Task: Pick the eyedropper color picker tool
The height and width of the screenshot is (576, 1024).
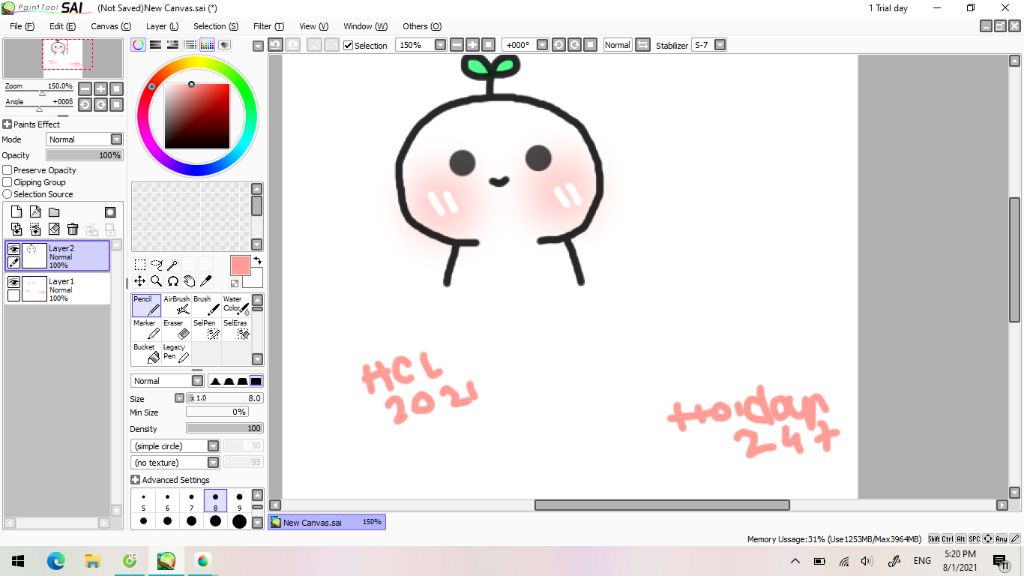Action: (206, 281)
